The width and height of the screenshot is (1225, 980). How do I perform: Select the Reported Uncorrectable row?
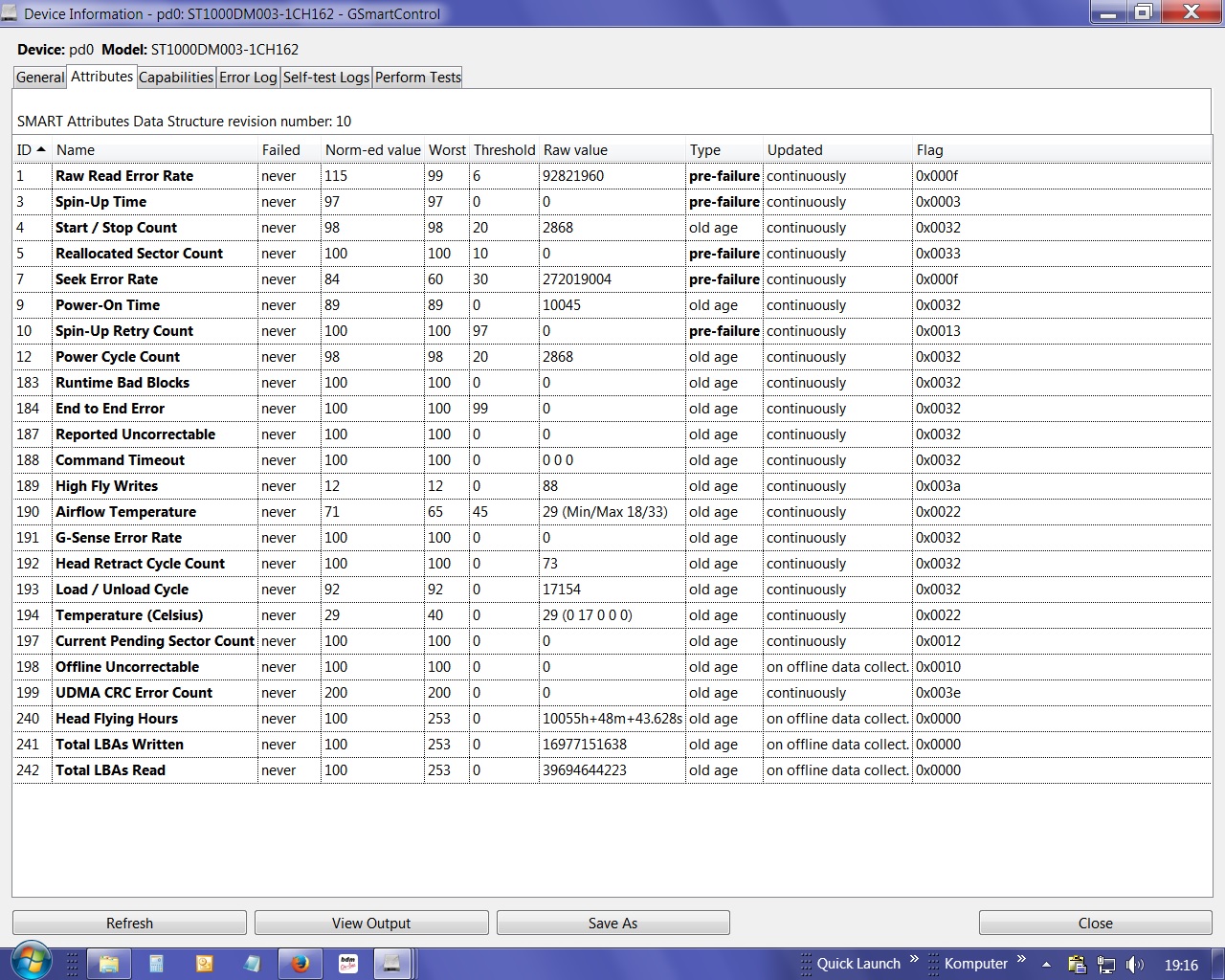612,434
